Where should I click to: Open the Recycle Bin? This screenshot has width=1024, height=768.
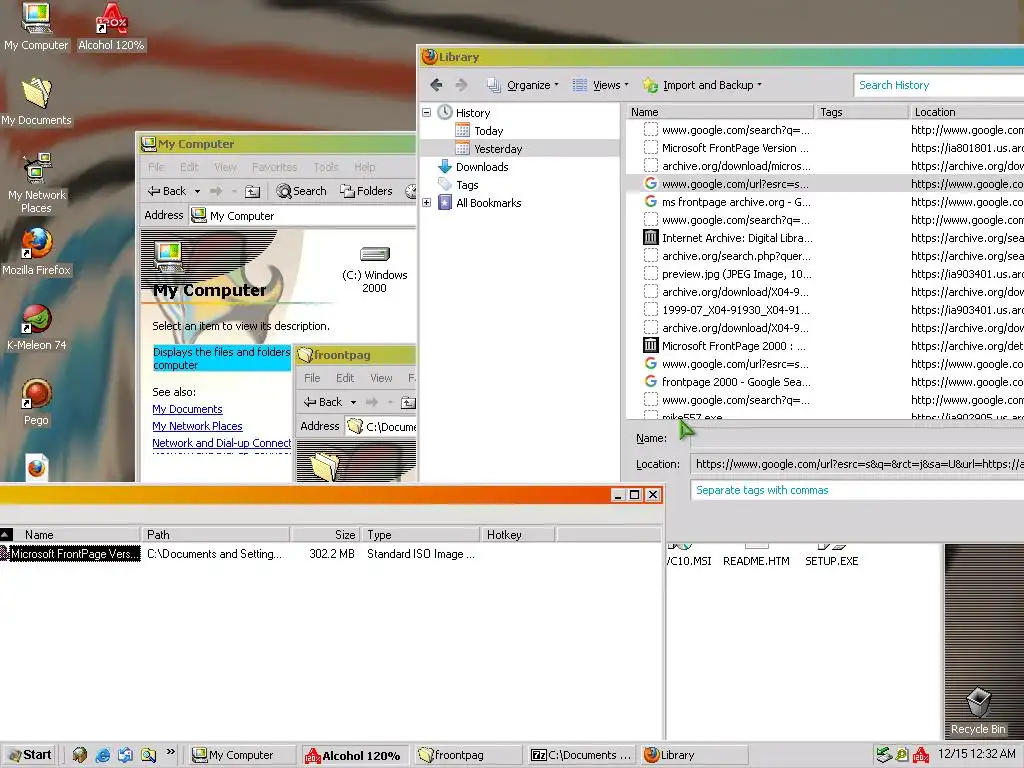tap(978, 711)
